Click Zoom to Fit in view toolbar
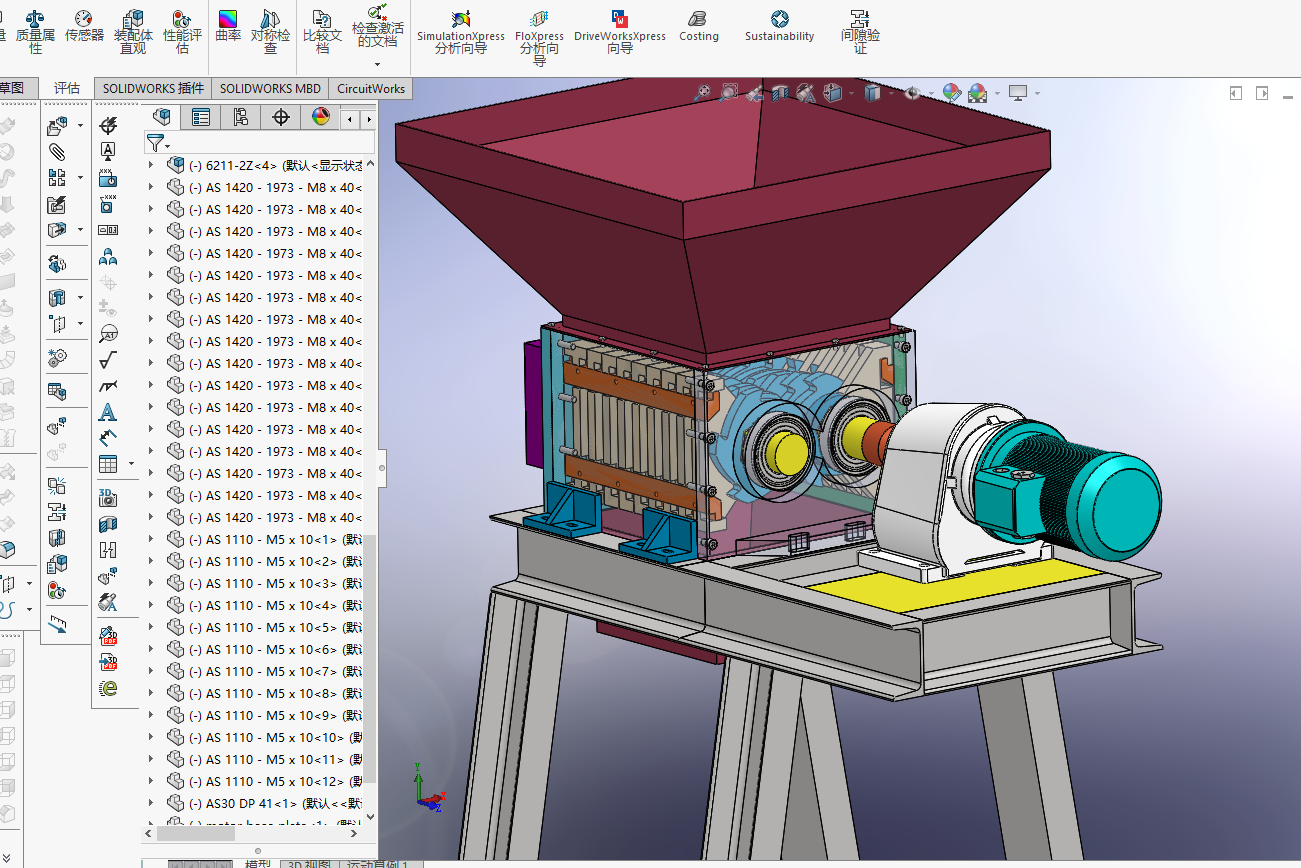 (703, 93)
